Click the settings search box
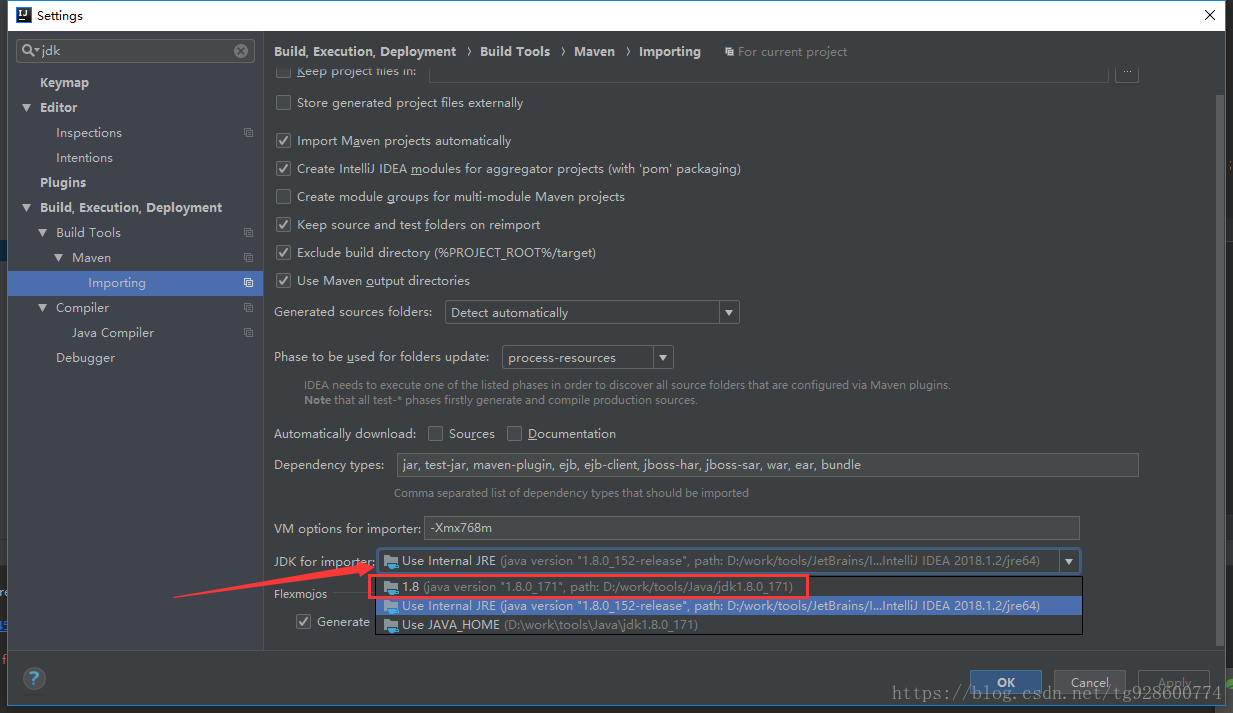This screenshot has height=713, width=1233. tap(134, 51)
